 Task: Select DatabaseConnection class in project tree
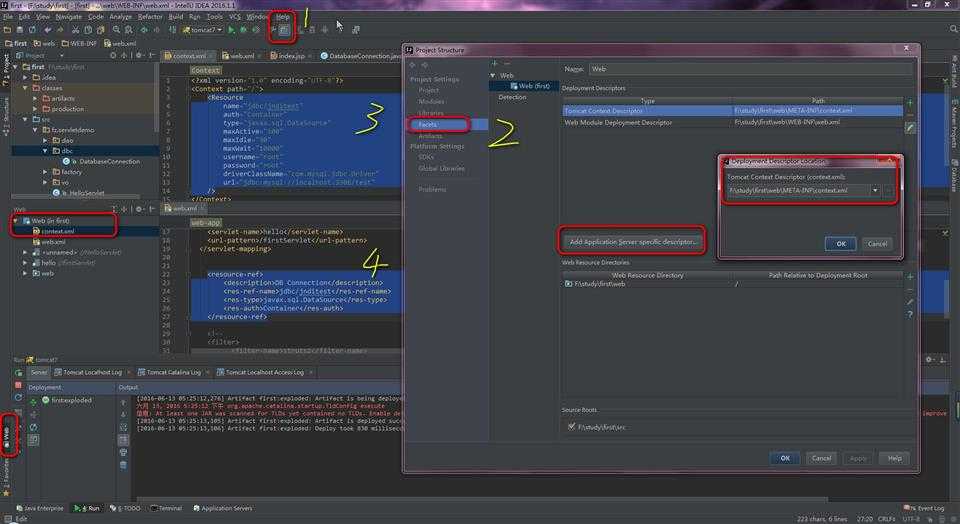[x=110, y=162]
